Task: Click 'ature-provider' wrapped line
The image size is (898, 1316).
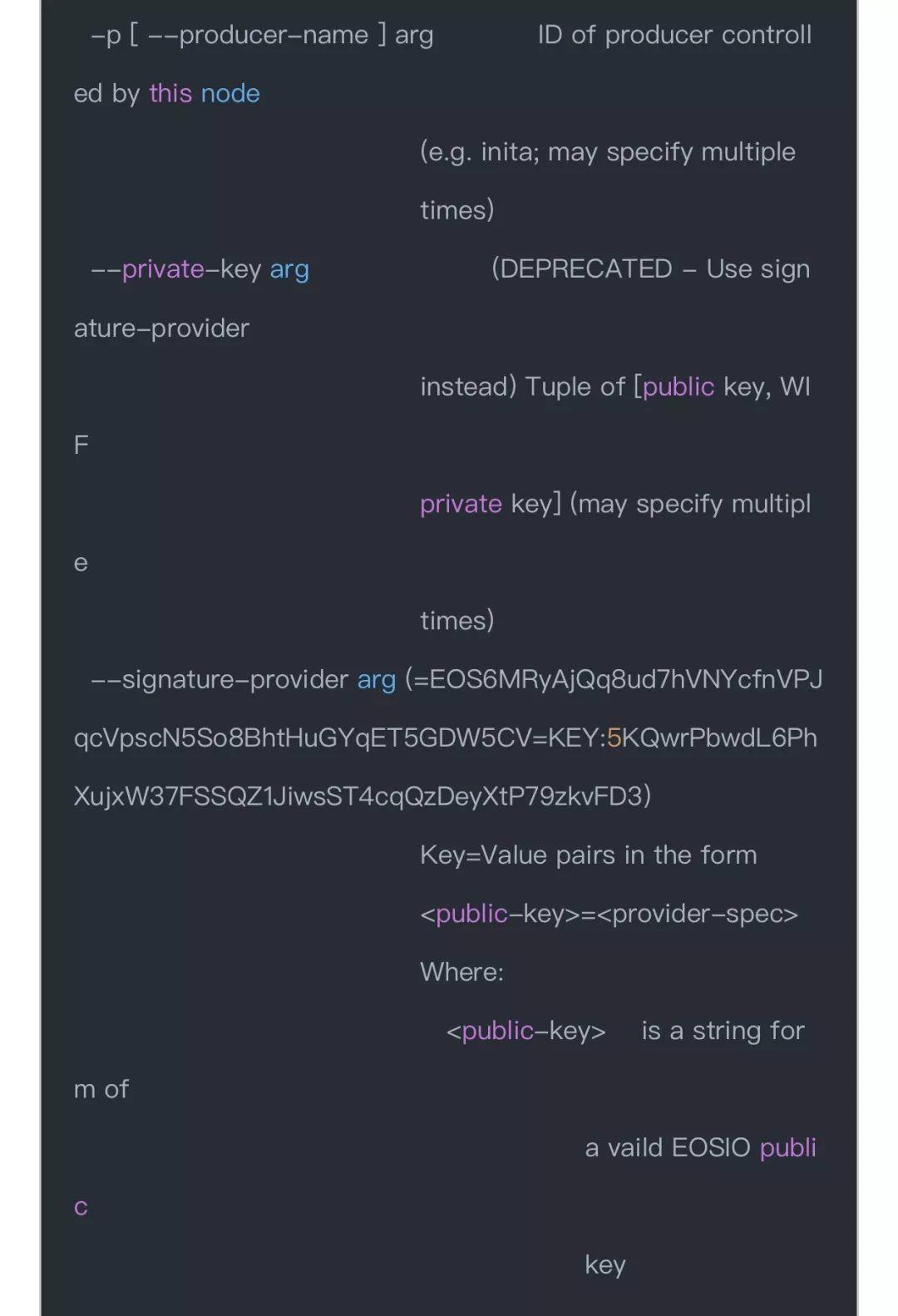Action: click(161, 328)
